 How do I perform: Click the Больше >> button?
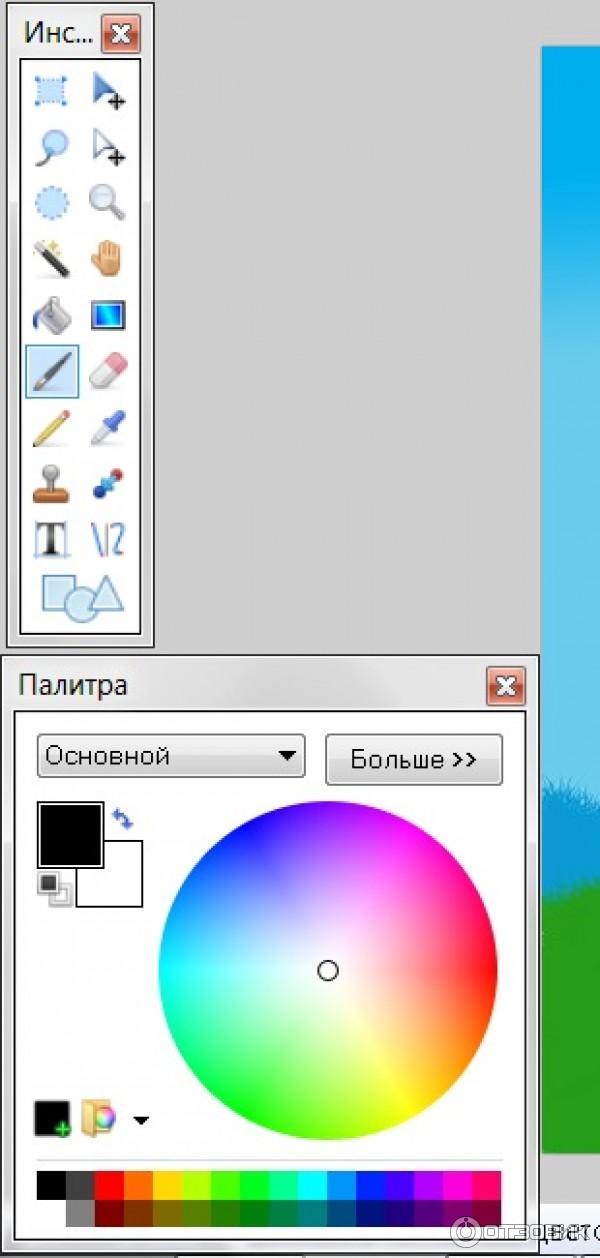click(413, 760)
